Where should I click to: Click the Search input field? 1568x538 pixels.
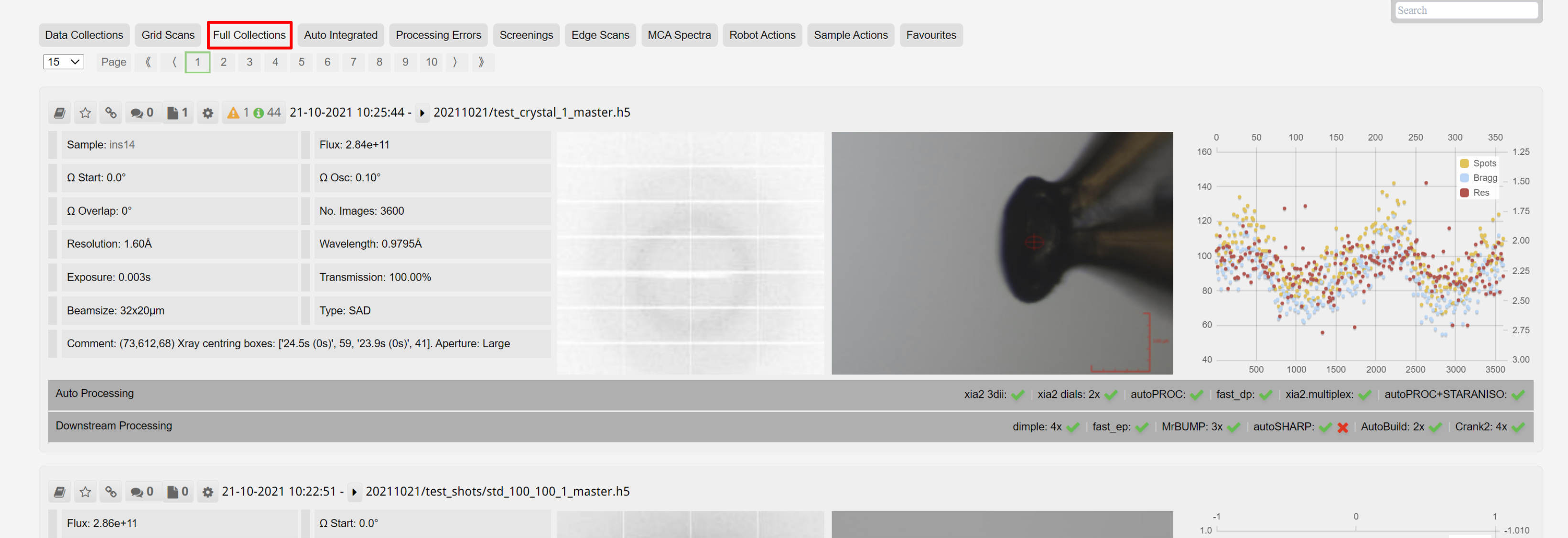(x=1466, y=11)
